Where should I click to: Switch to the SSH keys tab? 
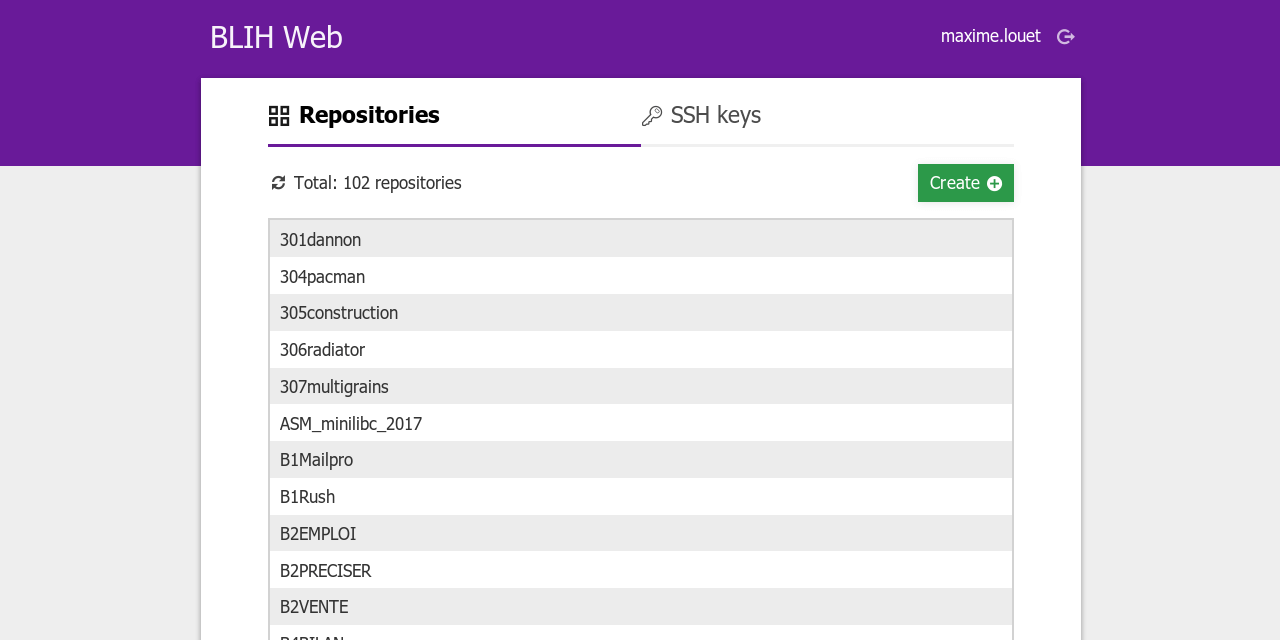click(715, 116)
